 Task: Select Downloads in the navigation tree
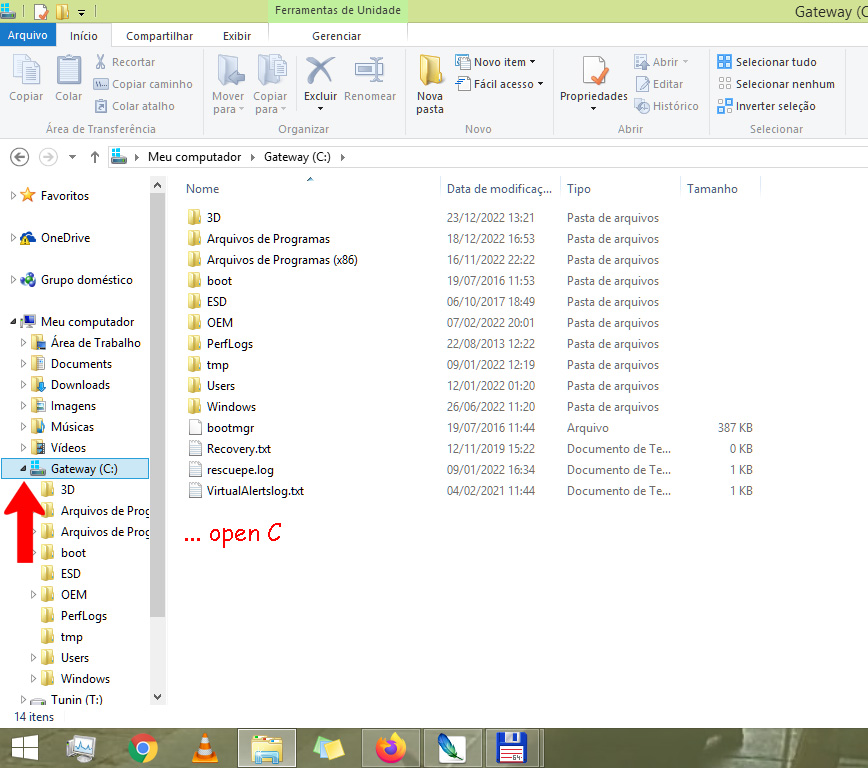80,385
